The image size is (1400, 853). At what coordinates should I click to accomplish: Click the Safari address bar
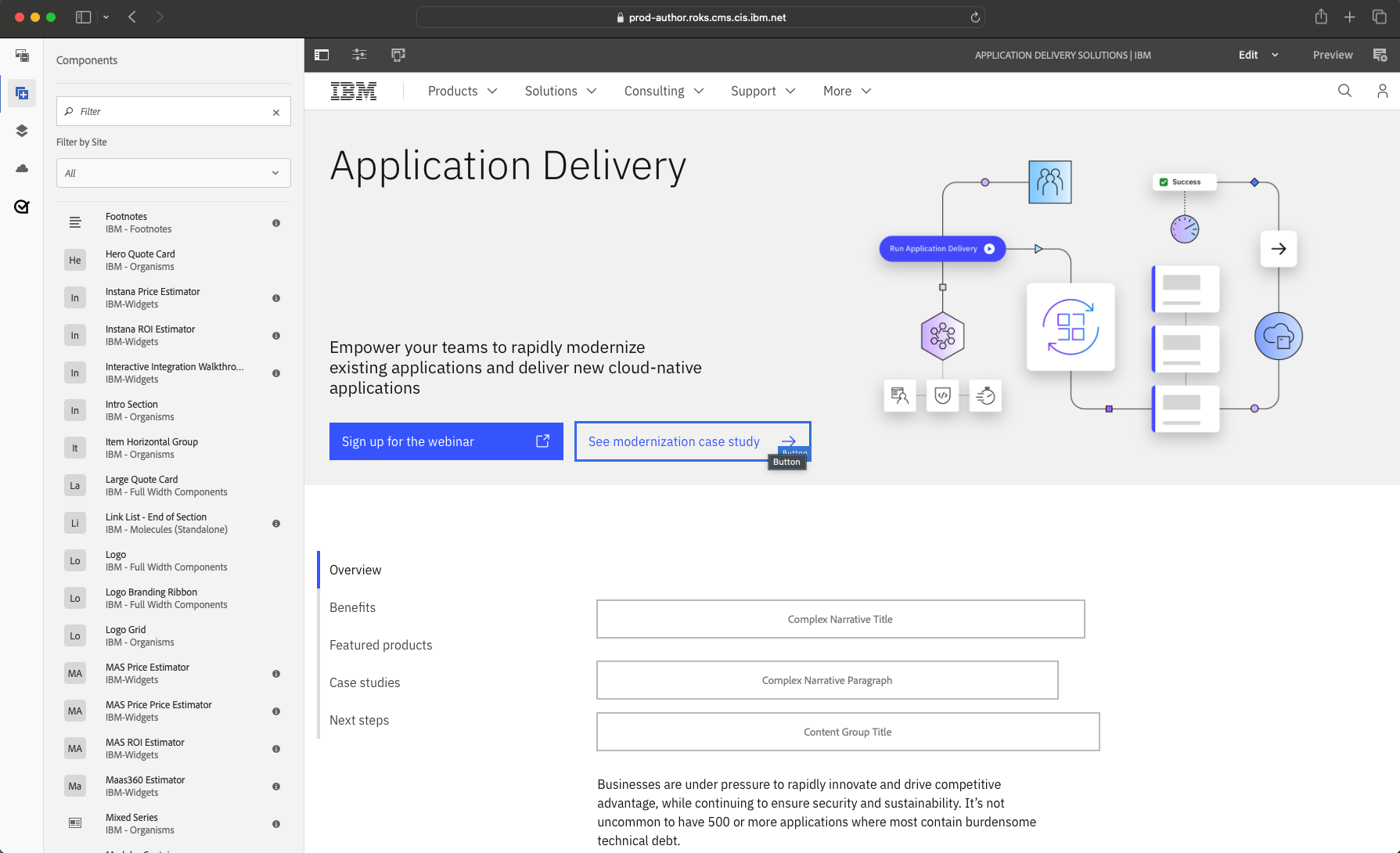[700, 17]
